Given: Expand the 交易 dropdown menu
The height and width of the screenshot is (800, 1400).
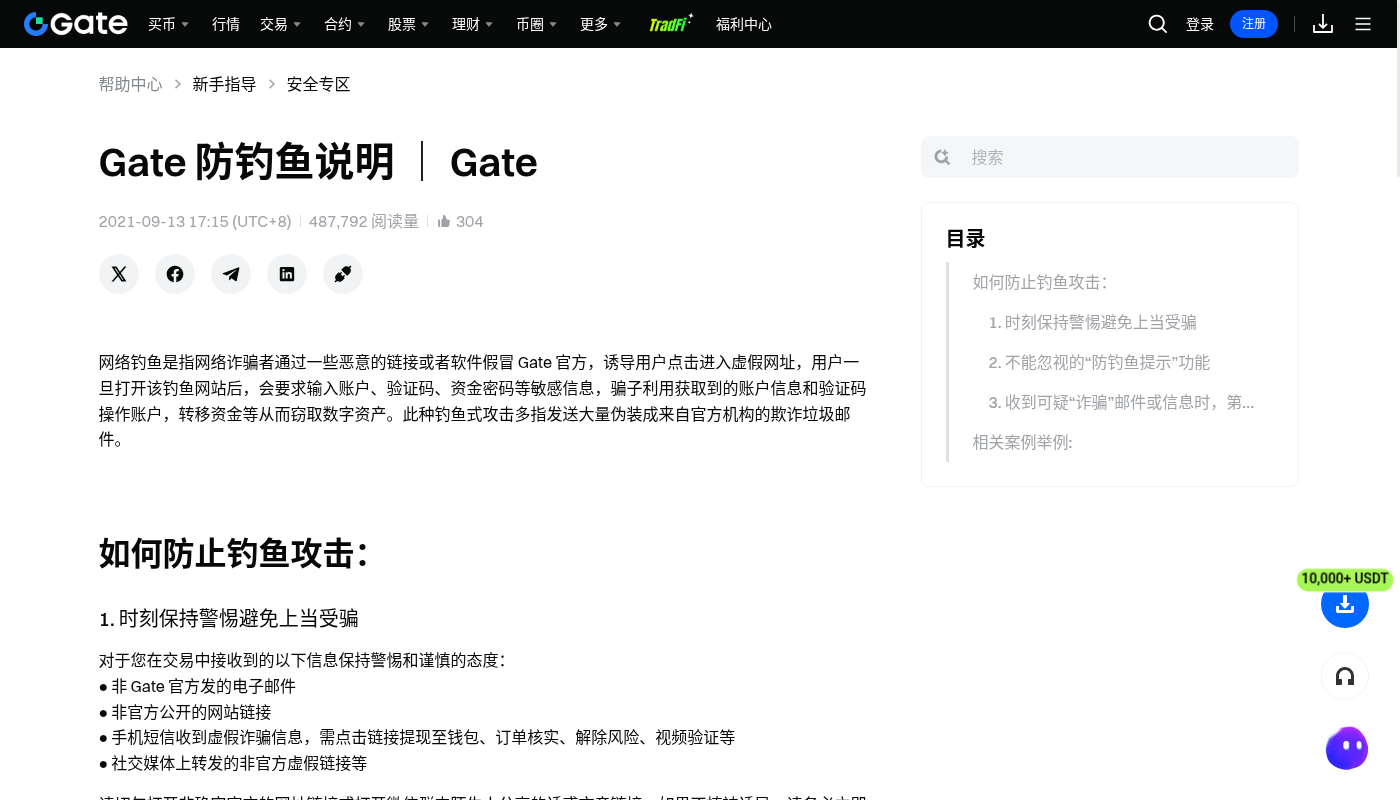Looking at the screenshot, I should (x=281, y=24).
